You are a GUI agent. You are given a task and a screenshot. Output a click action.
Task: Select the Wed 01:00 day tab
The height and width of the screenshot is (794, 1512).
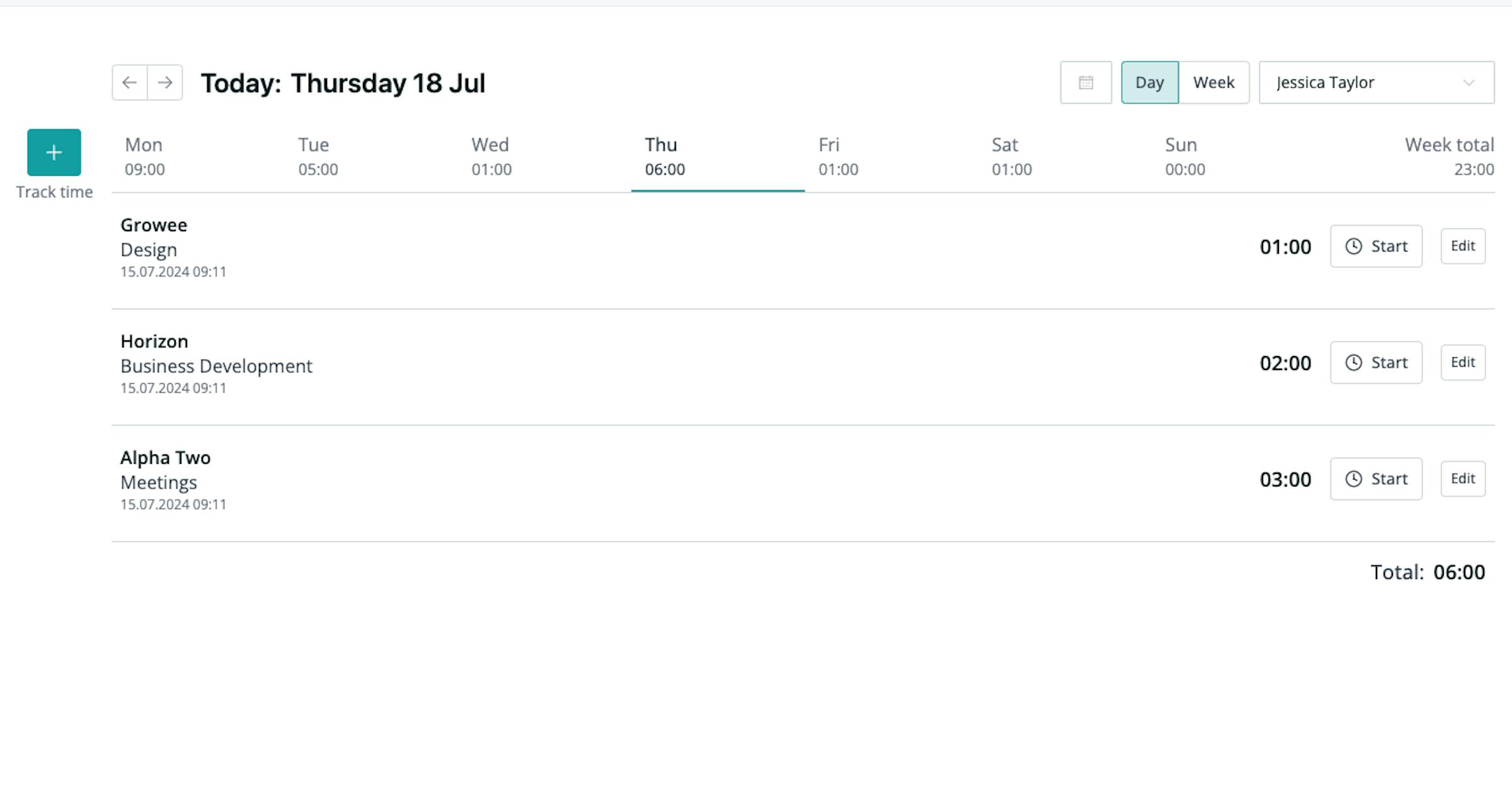click(545, 158)
